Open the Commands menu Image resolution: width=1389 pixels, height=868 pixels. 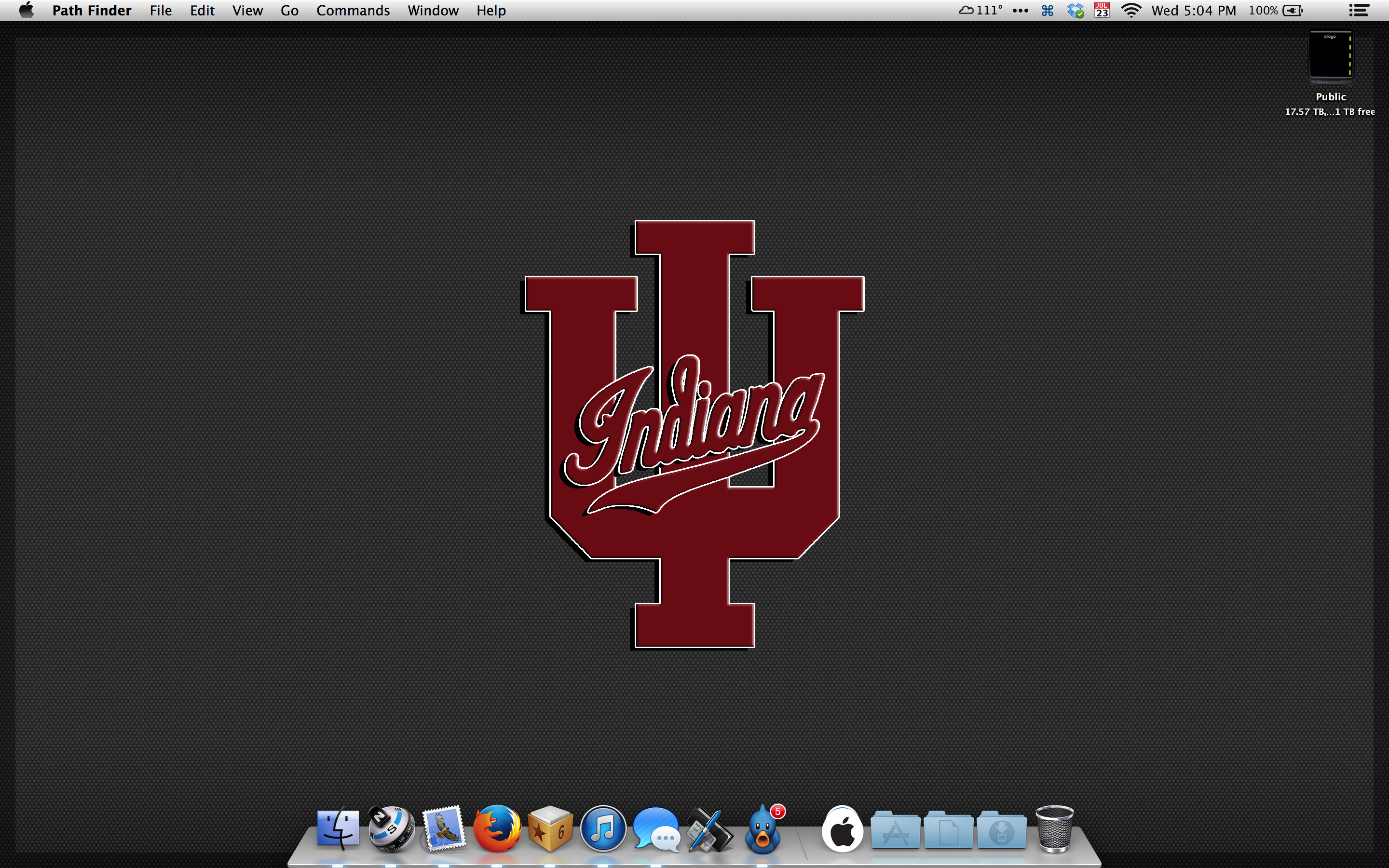click(x=353, y=10)
